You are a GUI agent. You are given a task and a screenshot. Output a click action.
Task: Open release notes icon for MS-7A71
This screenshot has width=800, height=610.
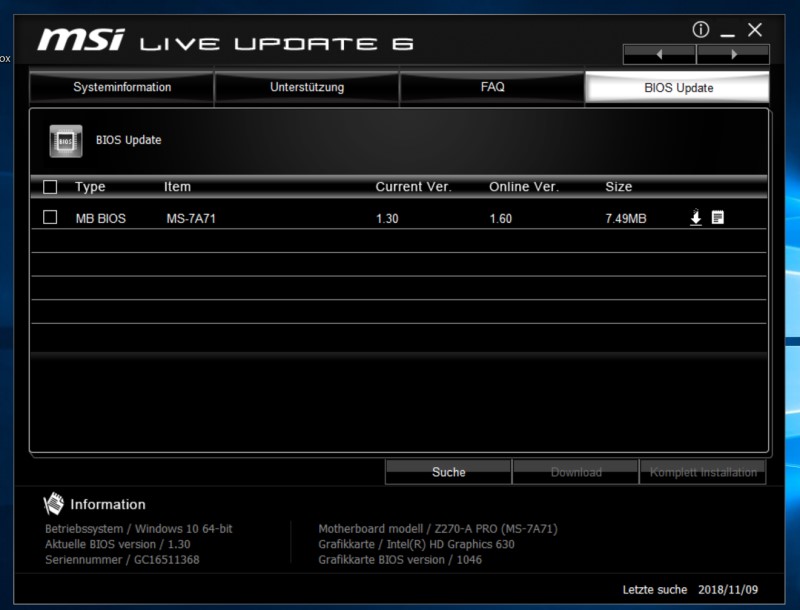coord(717,217)
